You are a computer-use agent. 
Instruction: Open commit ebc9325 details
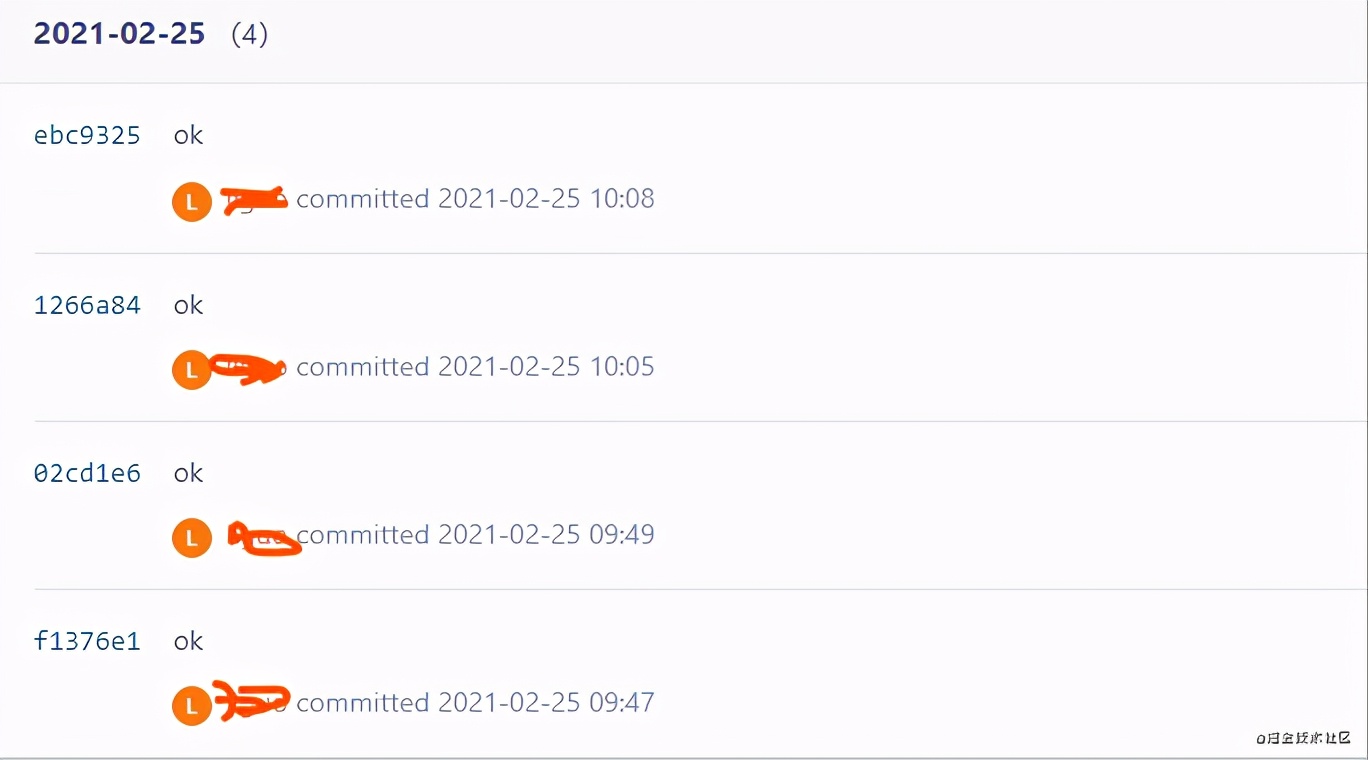(87, 135)
